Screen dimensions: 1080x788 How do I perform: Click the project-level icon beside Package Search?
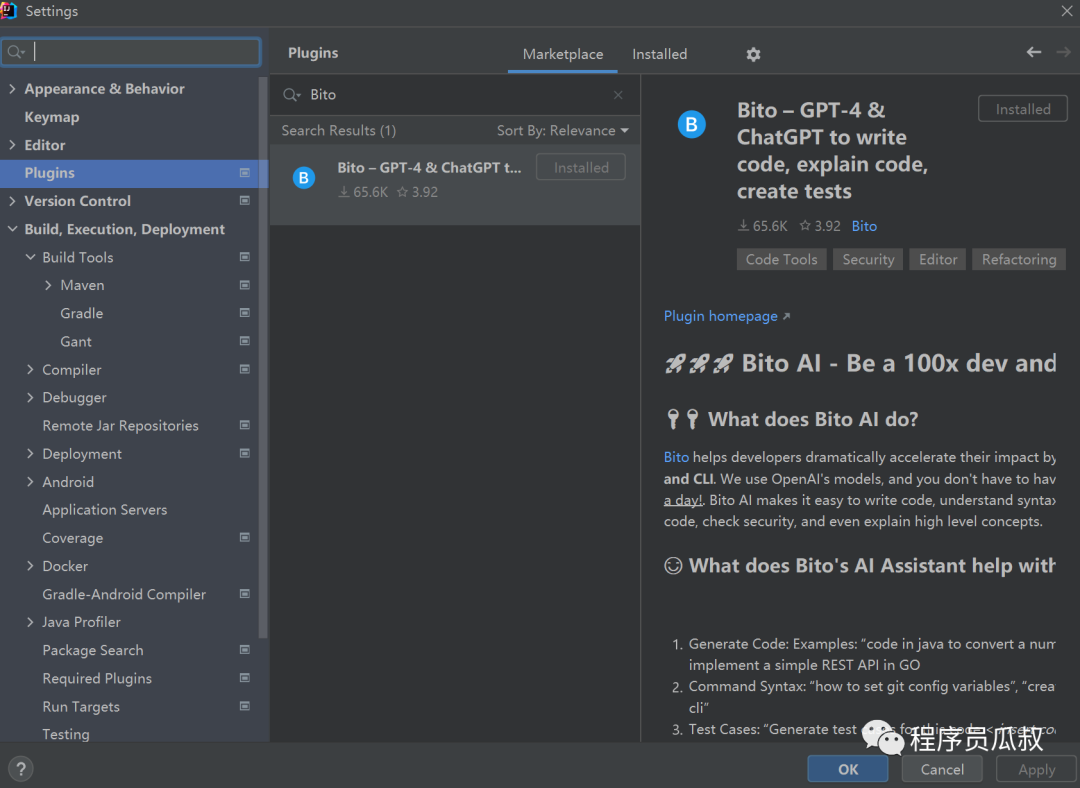pos(245,650)
